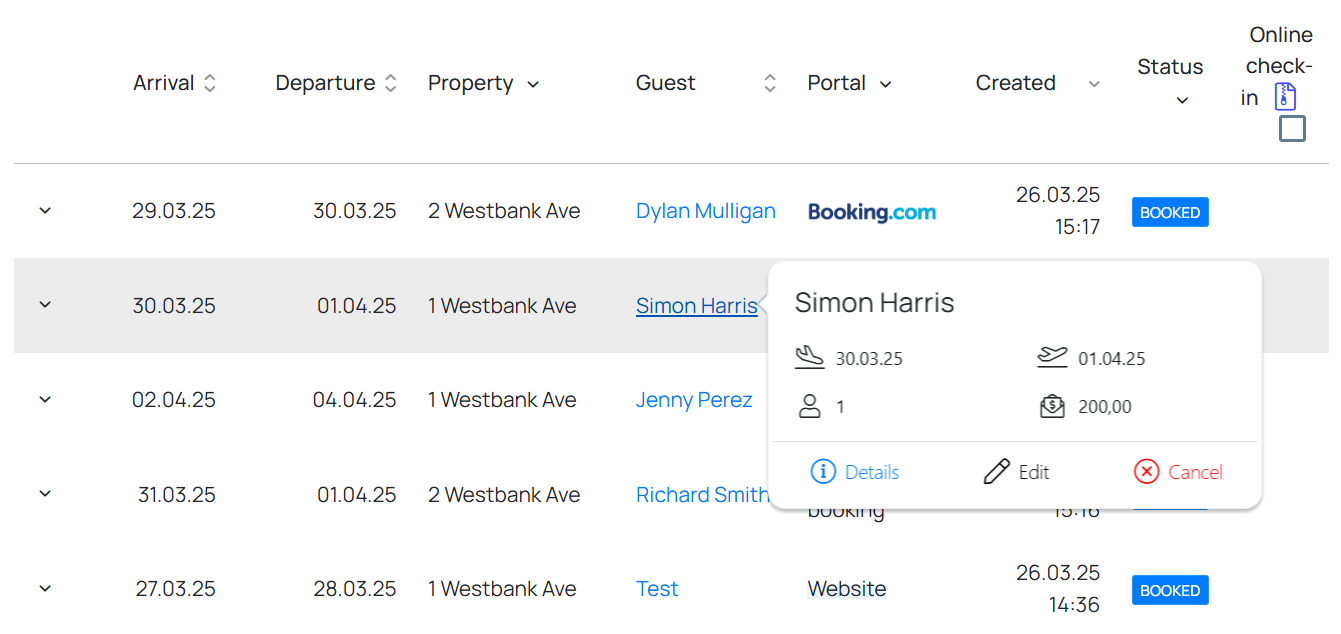The height and width of the screenshot is (634, 1341).
Task: Open Jenny Perez guest link
Action: 694,400
